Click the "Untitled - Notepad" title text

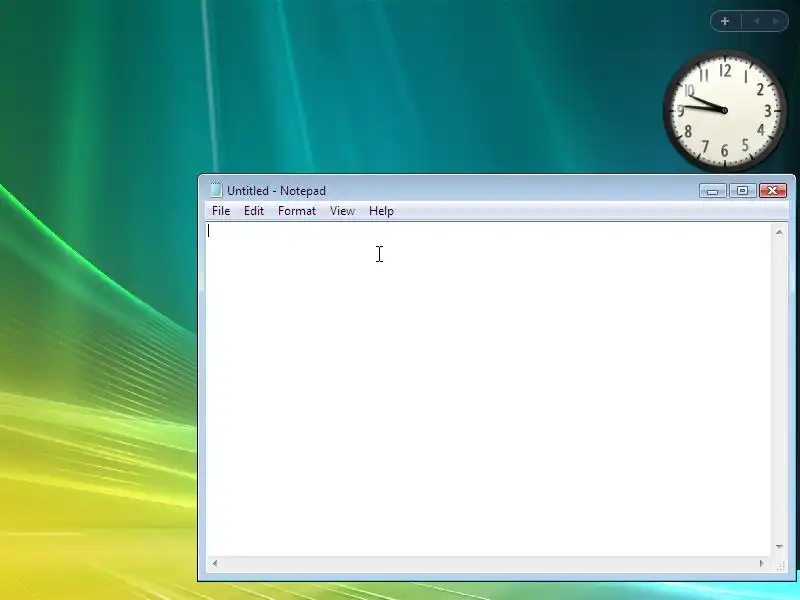coord(277,191)
